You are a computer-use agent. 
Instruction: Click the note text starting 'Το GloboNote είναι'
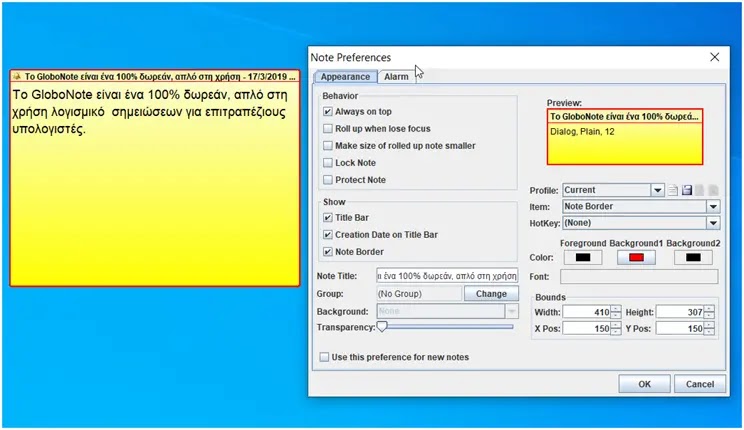click(150, 112)
